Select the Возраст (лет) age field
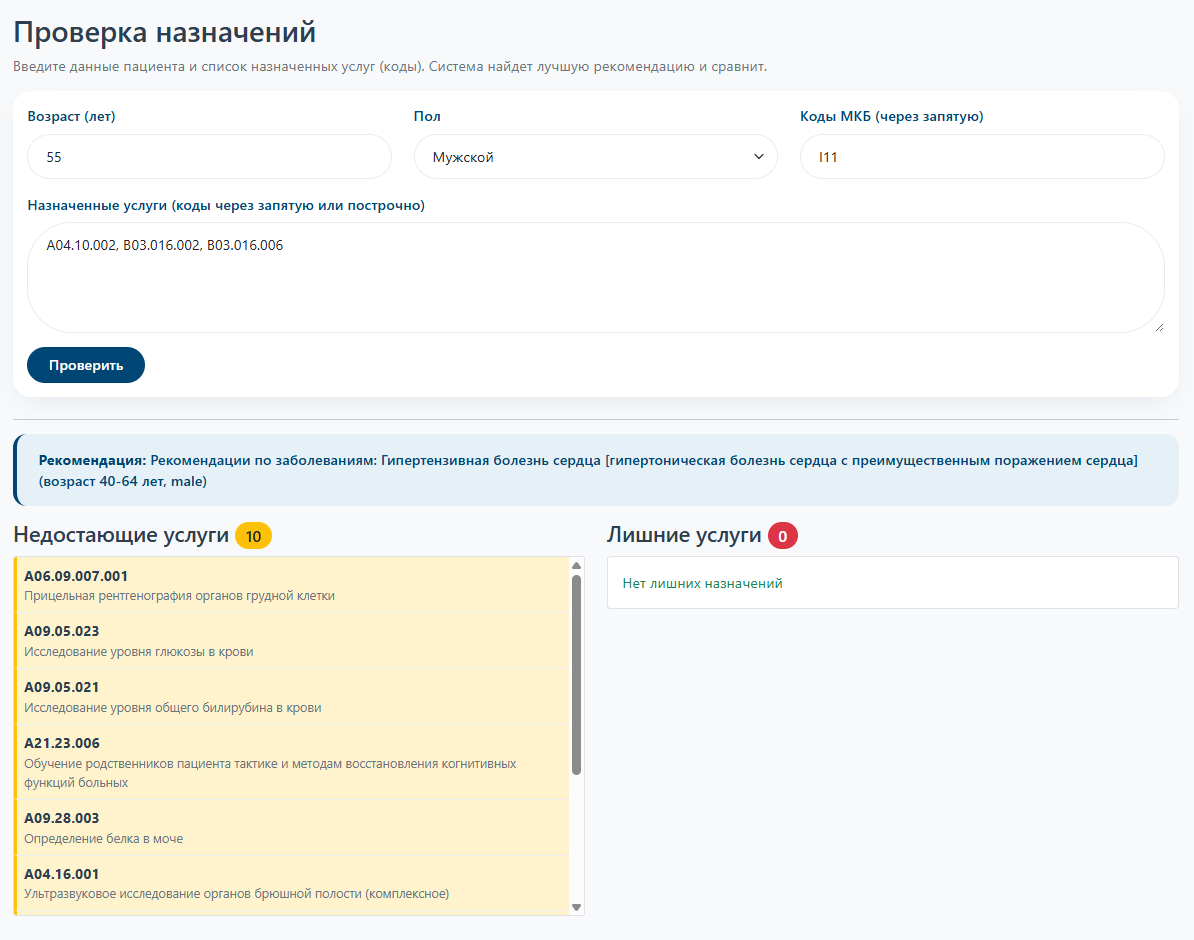1194x940 pixels. tap(208, 156)
